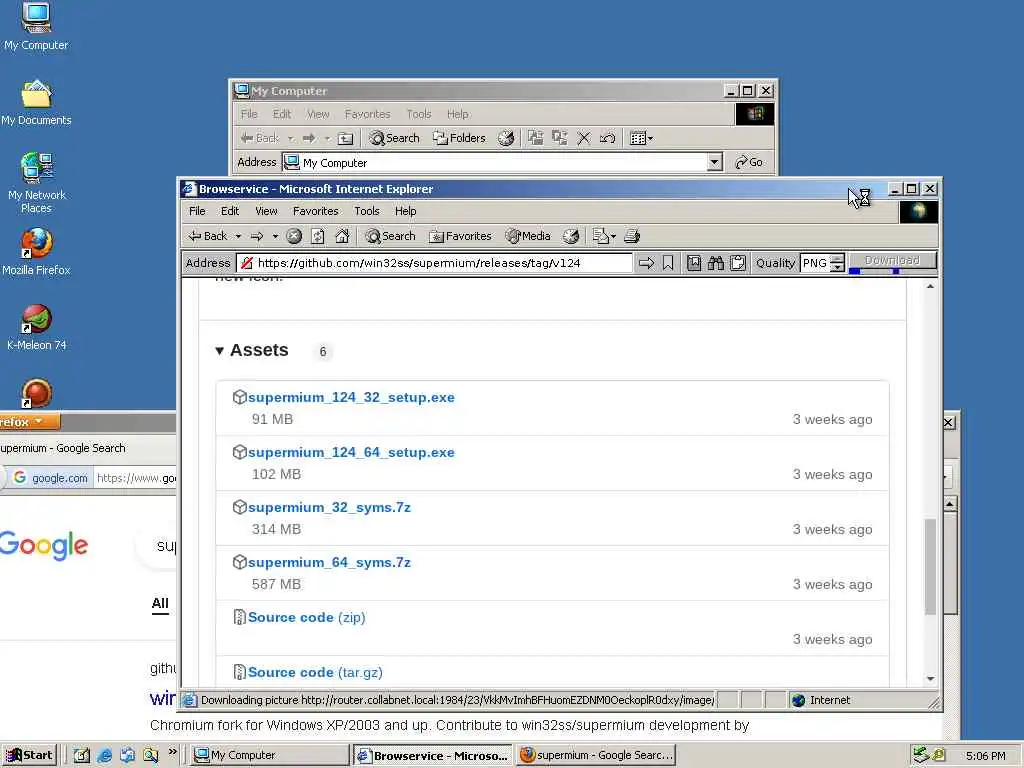Click Forward arrow in Browservice toolbar
1024x768 pixels.
(257, 236)
